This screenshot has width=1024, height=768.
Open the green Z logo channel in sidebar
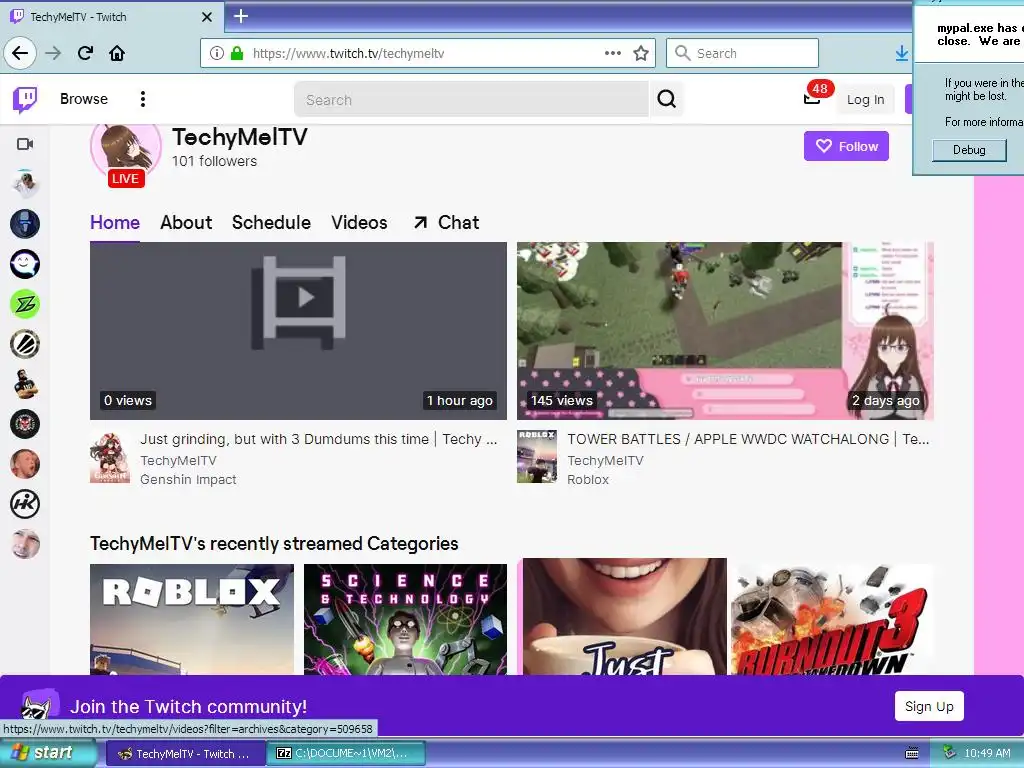25,304
